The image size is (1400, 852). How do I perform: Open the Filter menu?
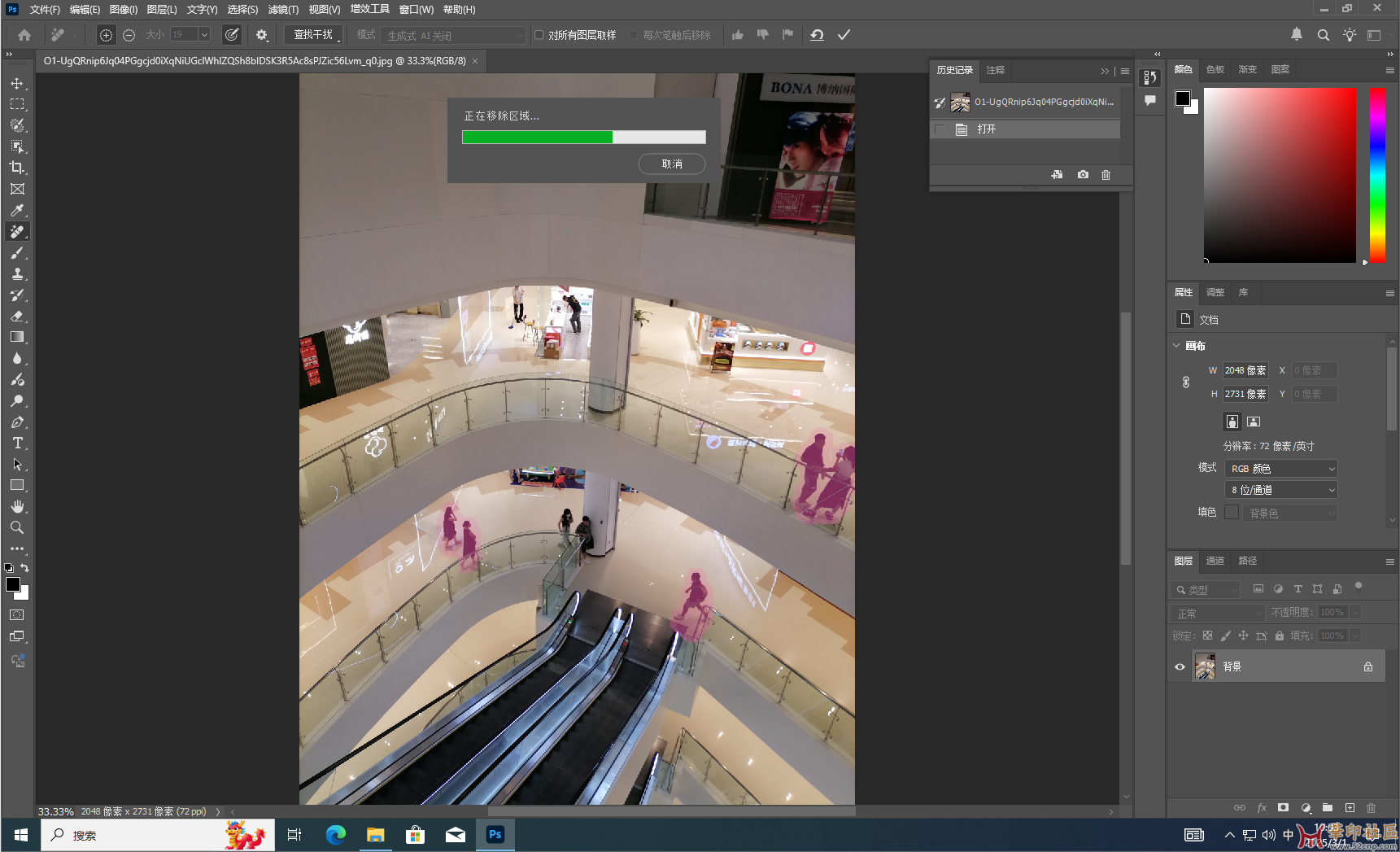tap(283, 10)
